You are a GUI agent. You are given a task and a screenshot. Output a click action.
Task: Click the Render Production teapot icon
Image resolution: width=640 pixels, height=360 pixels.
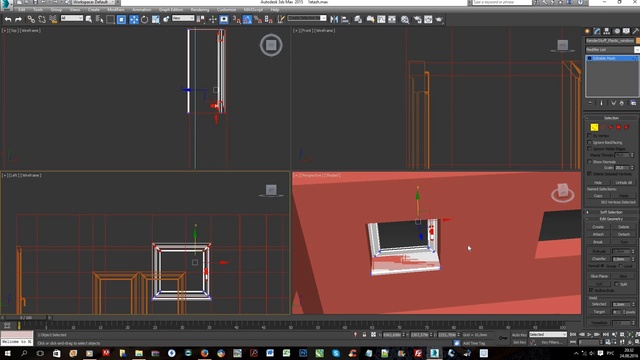pyautogui.click(x=439, y=19)
